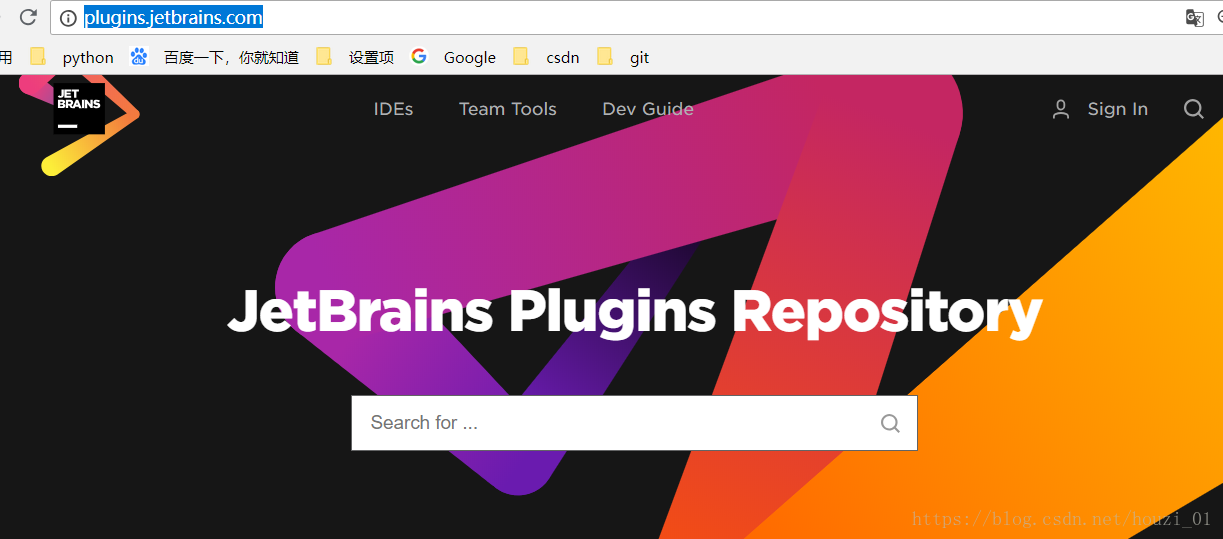This screenshot has height=539, width=1223.
Task: Click the user profile icon
Action: coord(1061,109)
